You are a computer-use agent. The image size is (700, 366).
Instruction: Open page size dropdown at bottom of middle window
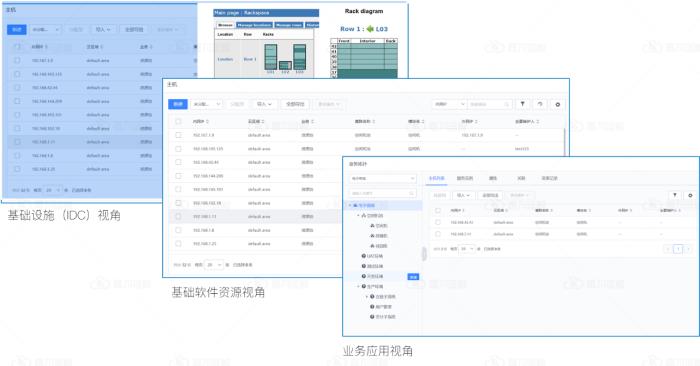[213, 265]
